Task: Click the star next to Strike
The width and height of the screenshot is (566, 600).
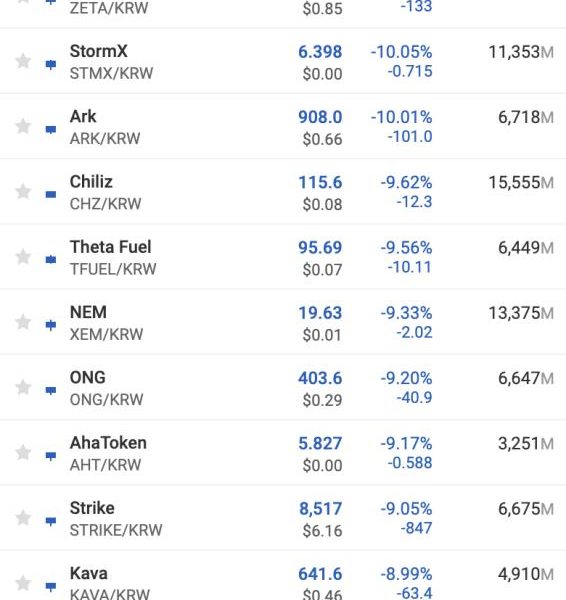Action: click(x=23, y=518)
